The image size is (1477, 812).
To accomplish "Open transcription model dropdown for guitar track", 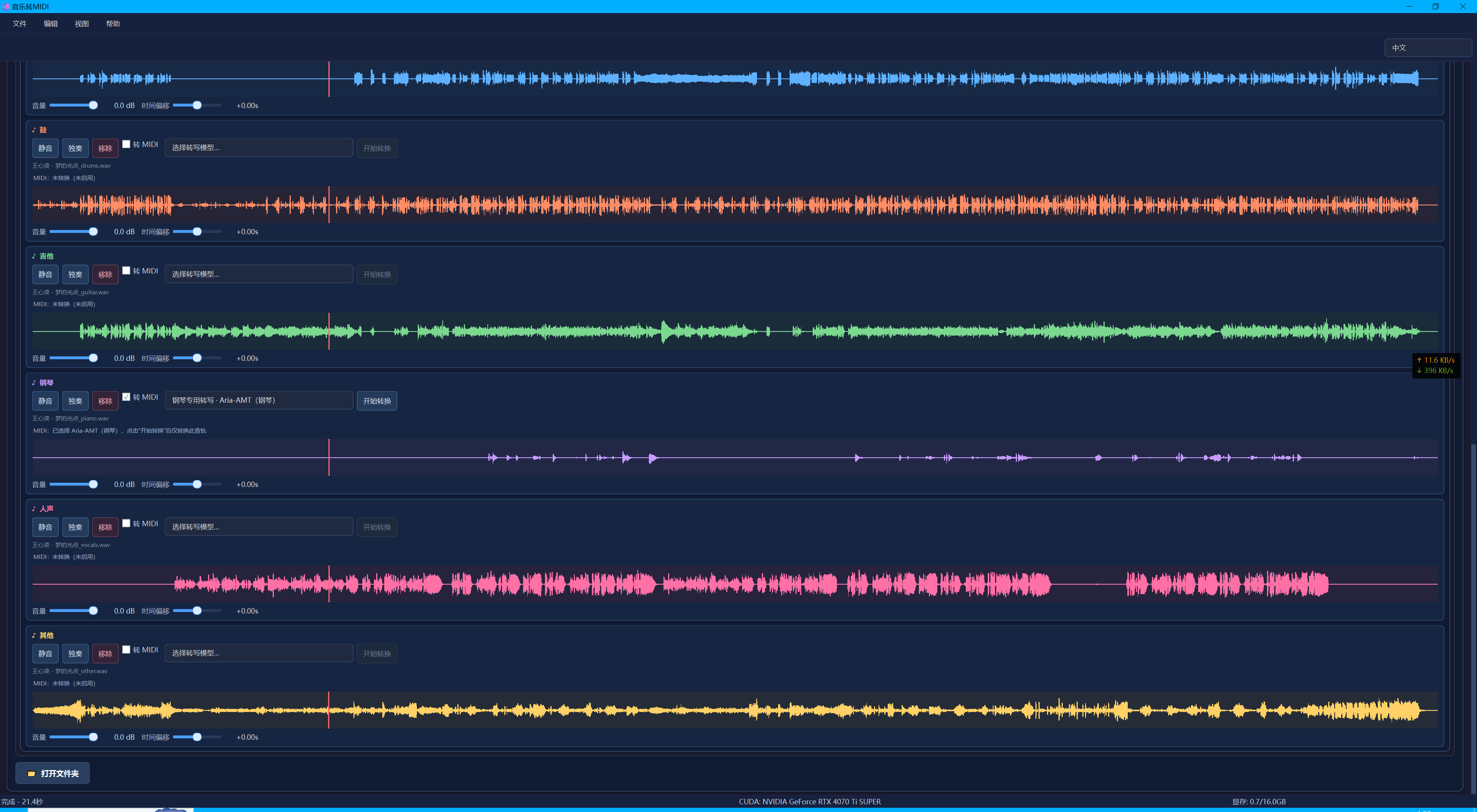I will pos(259,274).
